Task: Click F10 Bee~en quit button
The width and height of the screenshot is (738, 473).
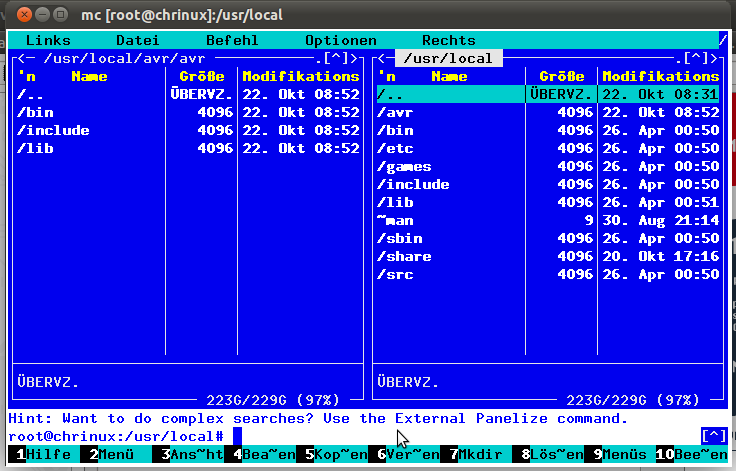Action: click(x=692, y=455)
